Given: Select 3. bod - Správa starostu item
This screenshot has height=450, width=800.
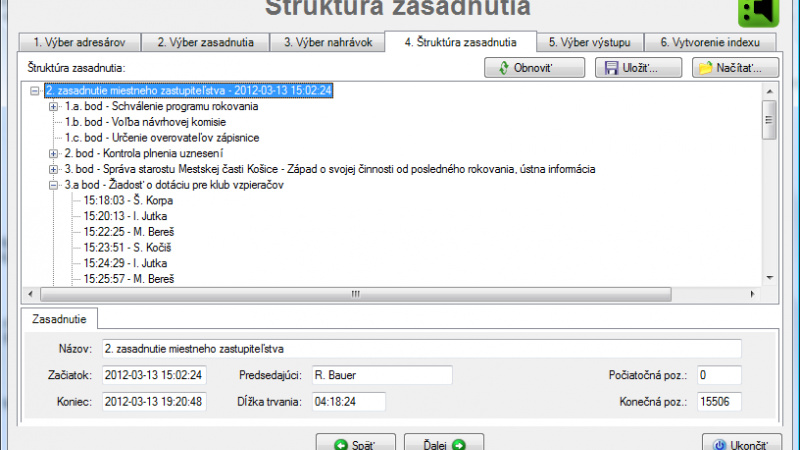Looking at the screenshot, I should coord(330,169).
